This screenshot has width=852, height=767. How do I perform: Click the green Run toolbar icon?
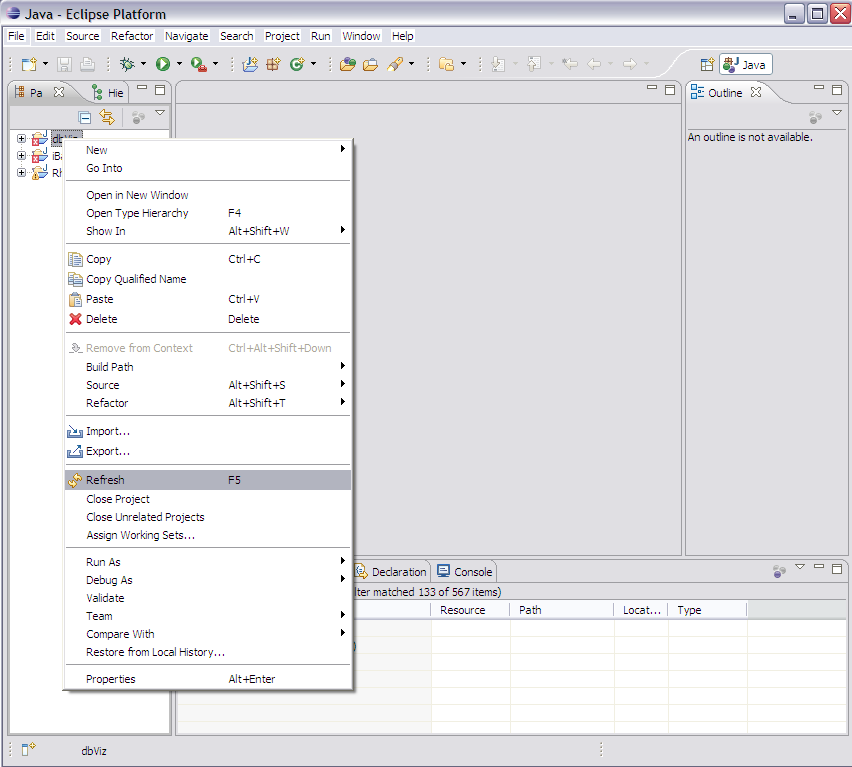(162, 64)
